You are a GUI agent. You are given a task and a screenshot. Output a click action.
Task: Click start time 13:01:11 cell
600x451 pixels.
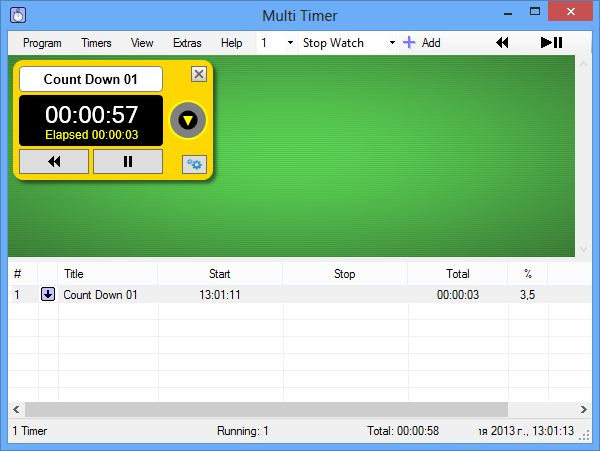(220, 295)
